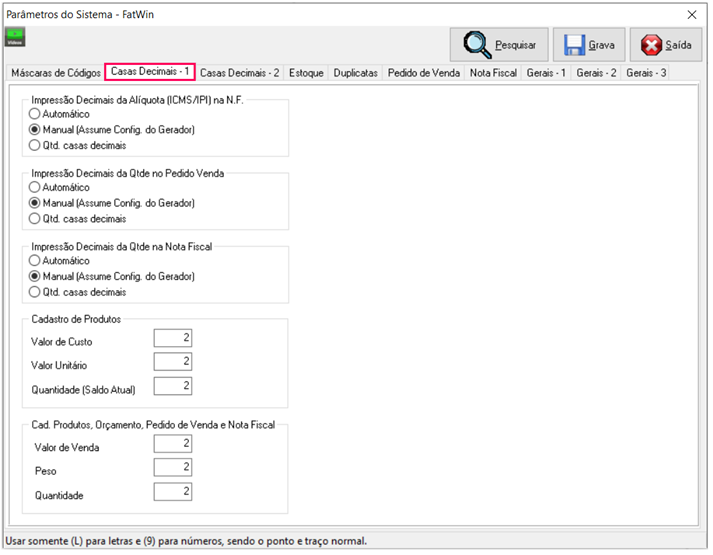Select Manual option under Qtde na Nota Fiscal
The height and width of the screenshot is (555, 713).
(36, 276)
